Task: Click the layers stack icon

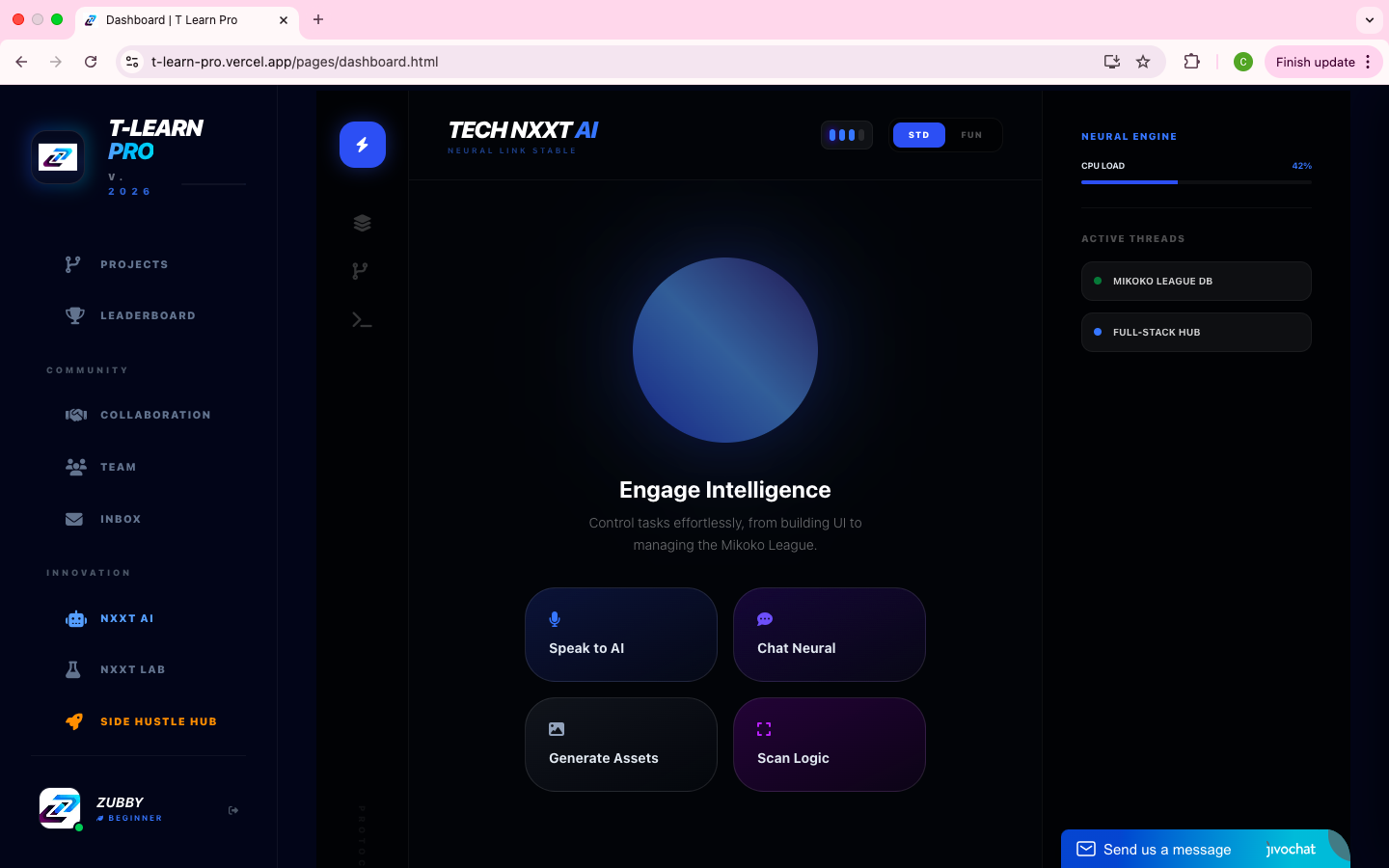Action: coord(363,223)
